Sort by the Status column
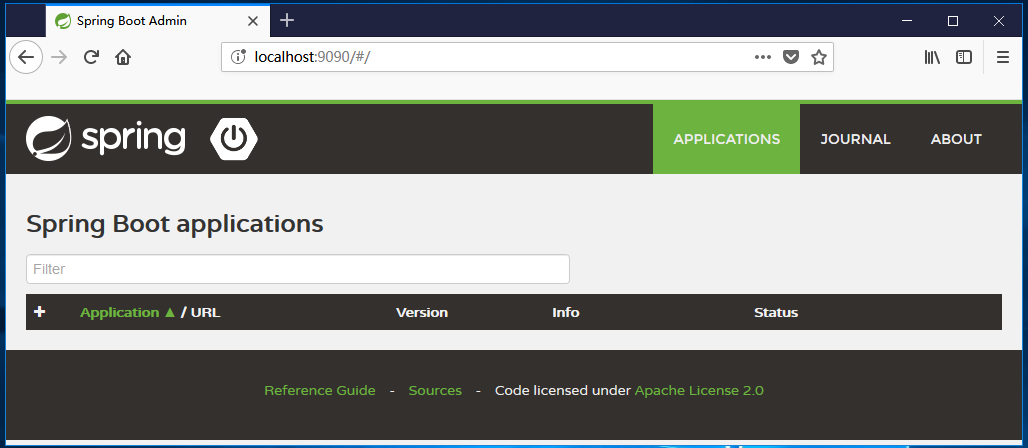The width and height of the screenshot is (1028, 448). 776,312
